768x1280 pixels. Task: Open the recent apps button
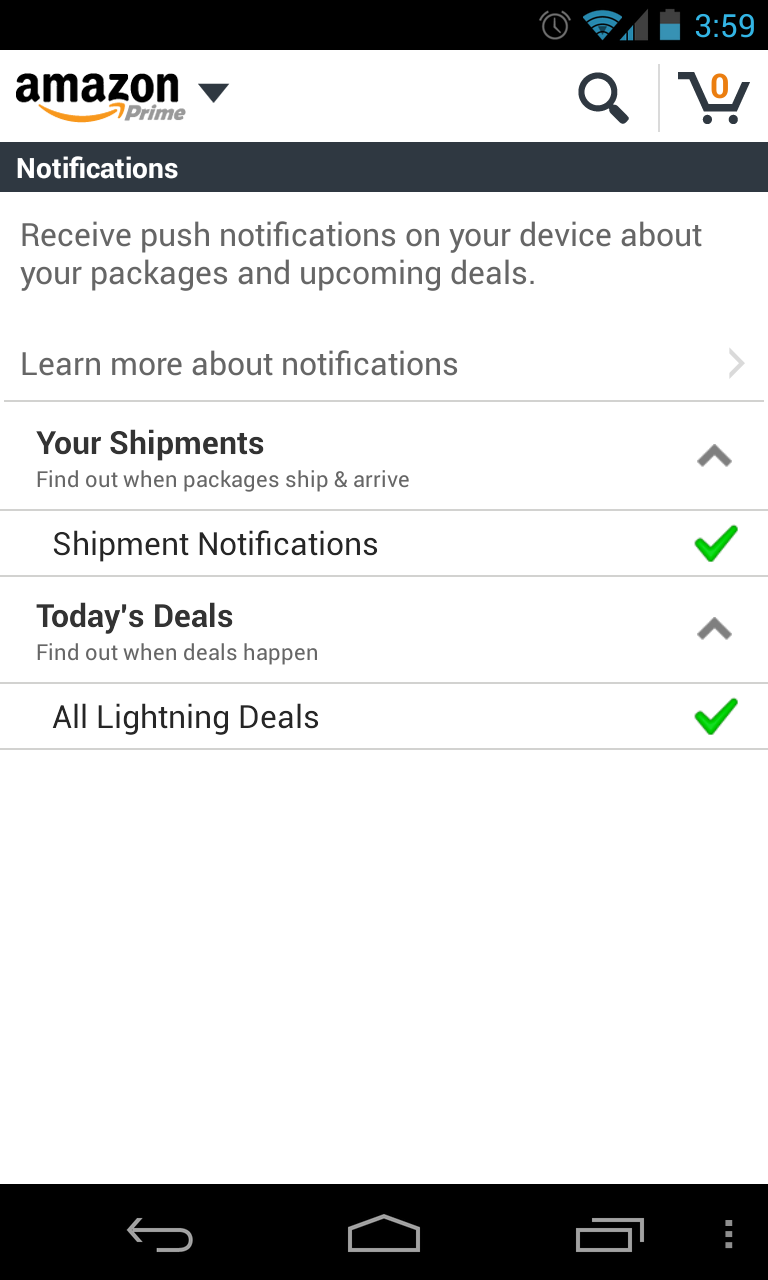coord(609,1234)
